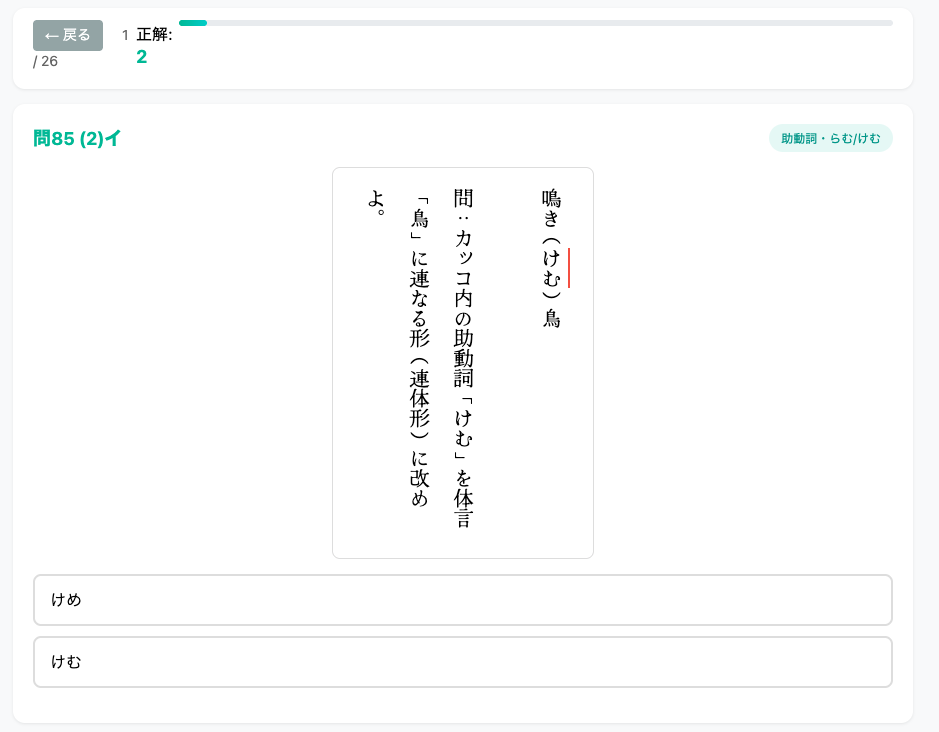This screenshot has height=732, width=939.
Task: Click the question title 問85 (2)イ
Action: click(77, 139)
